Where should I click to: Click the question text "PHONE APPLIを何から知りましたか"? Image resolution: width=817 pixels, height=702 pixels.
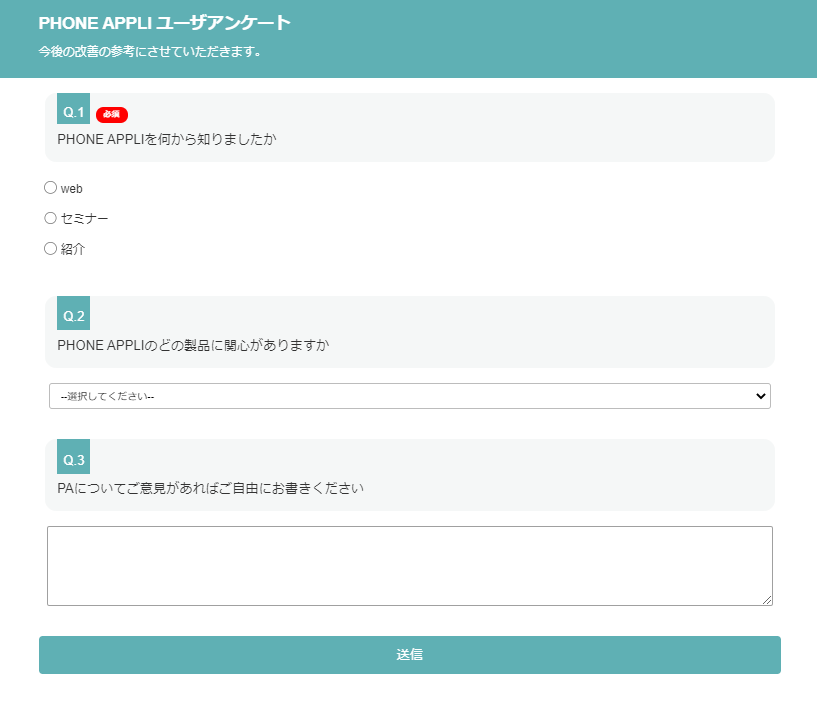167,140
